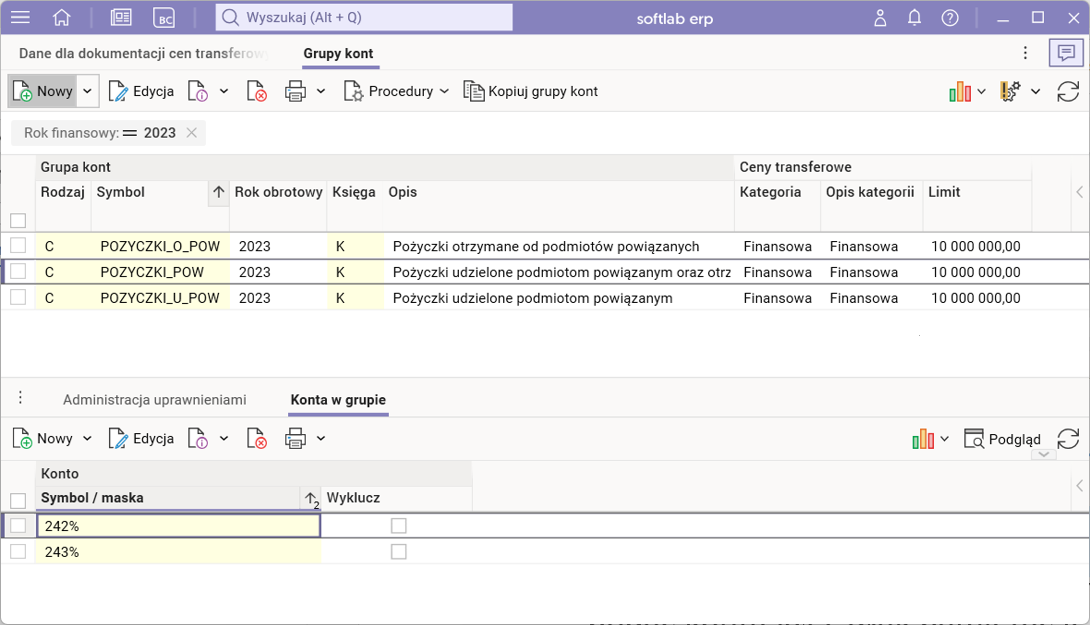Viewport: 1090px width, 625px height.
Task: Open the Procedury dropdown menu
Action: click(396, 91)
